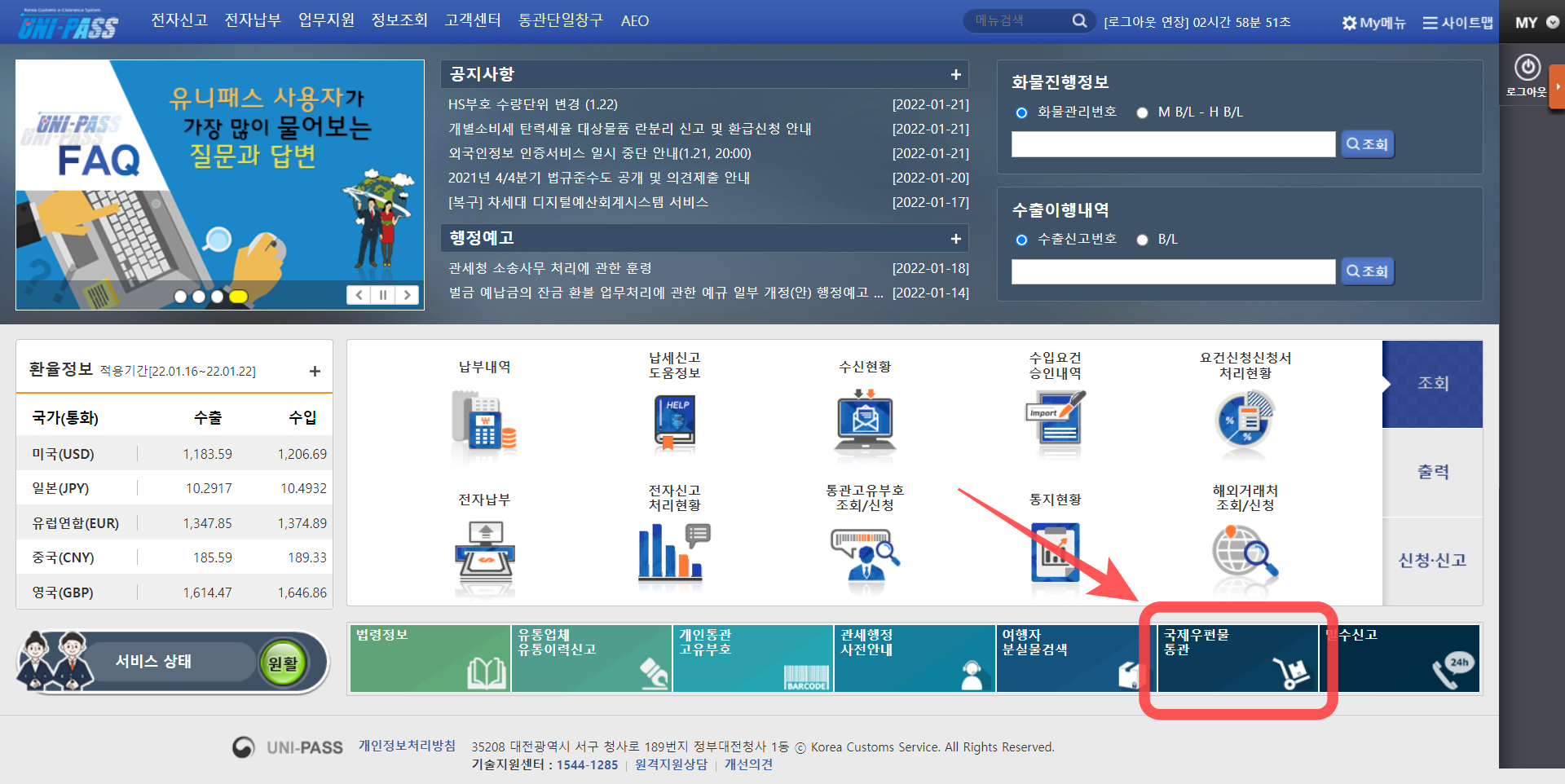
Task: Open the 통관단일창구 menu
Action: click(x=561, y=20)
